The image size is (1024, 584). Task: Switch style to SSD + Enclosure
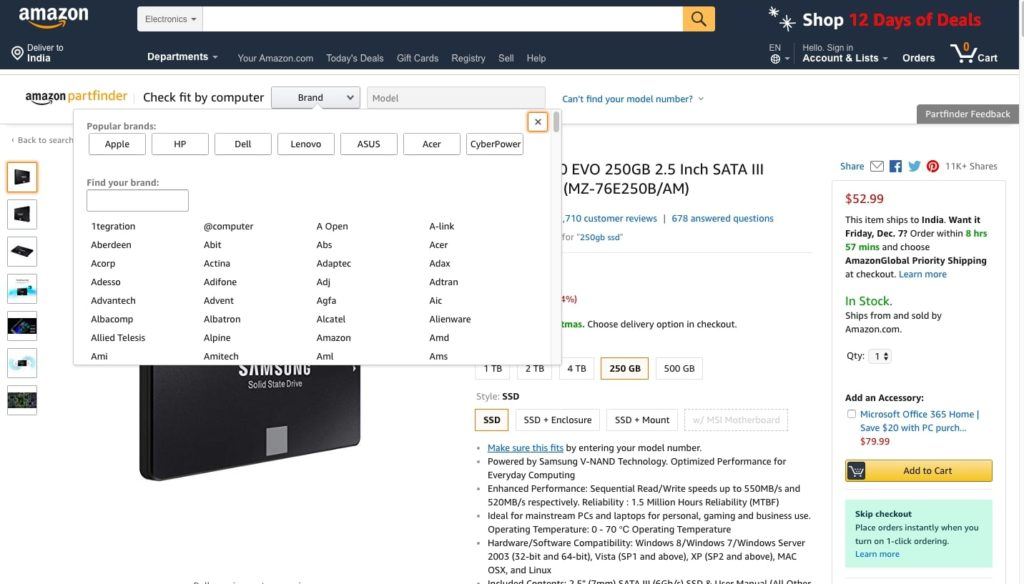[x=557, y=419]
